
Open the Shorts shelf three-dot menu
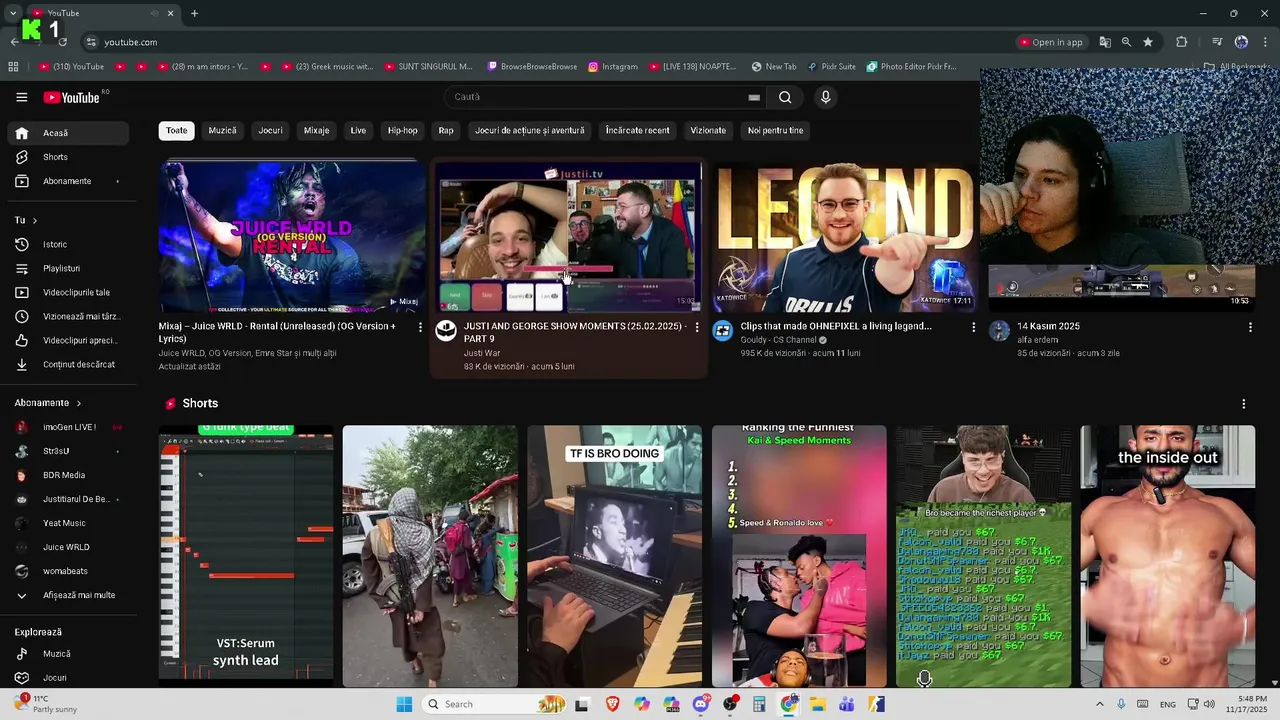point(1244,404)
